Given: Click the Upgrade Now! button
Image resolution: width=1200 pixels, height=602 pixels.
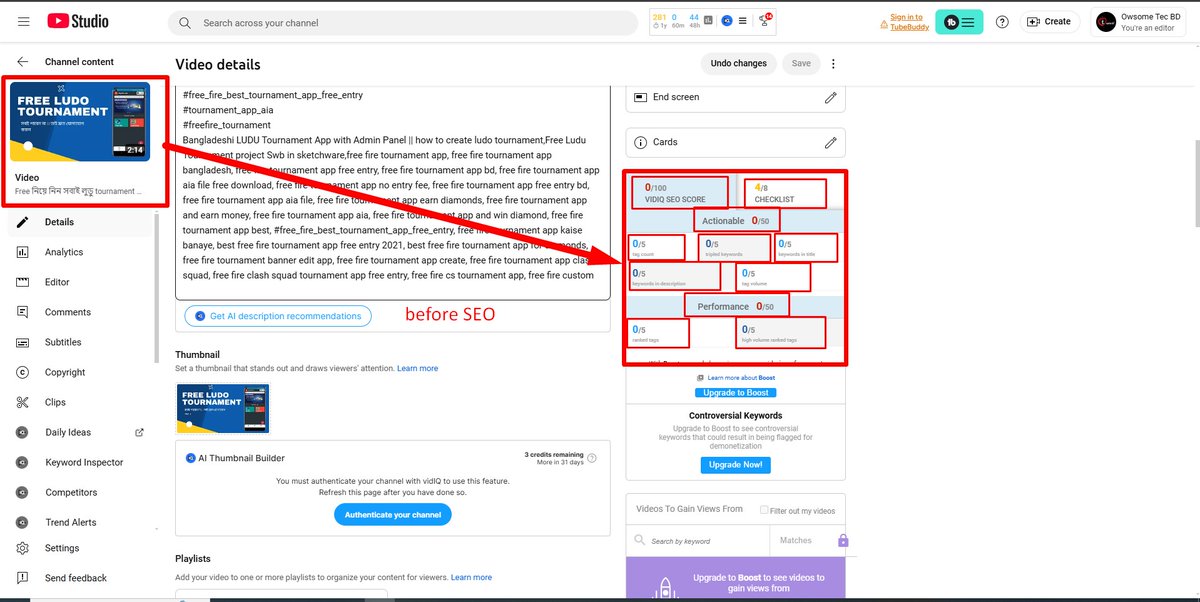Looking at the screenshot, I should [x=736, y=465].
